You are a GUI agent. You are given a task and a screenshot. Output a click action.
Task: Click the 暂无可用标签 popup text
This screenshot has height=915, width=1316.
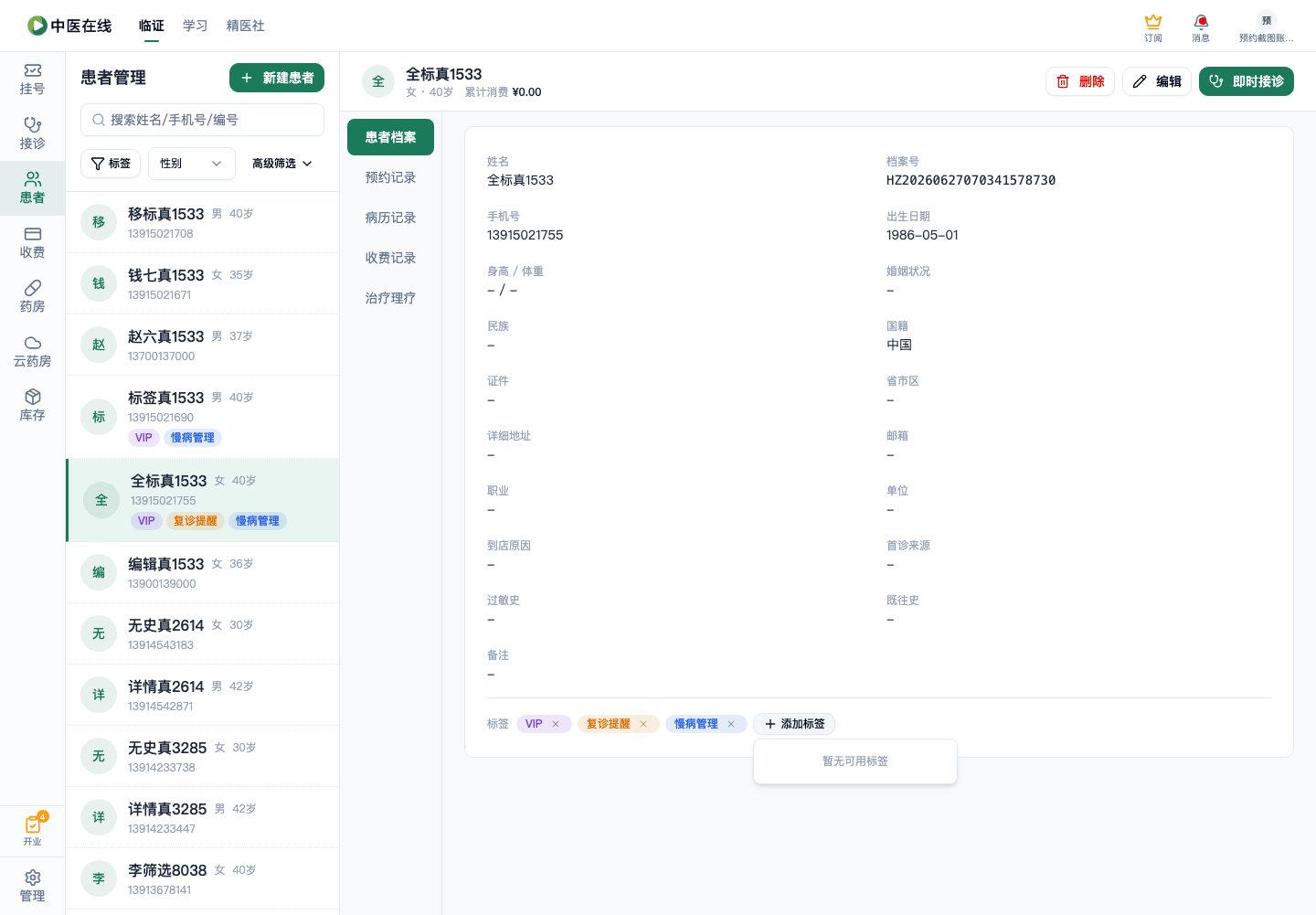[855, 761]
